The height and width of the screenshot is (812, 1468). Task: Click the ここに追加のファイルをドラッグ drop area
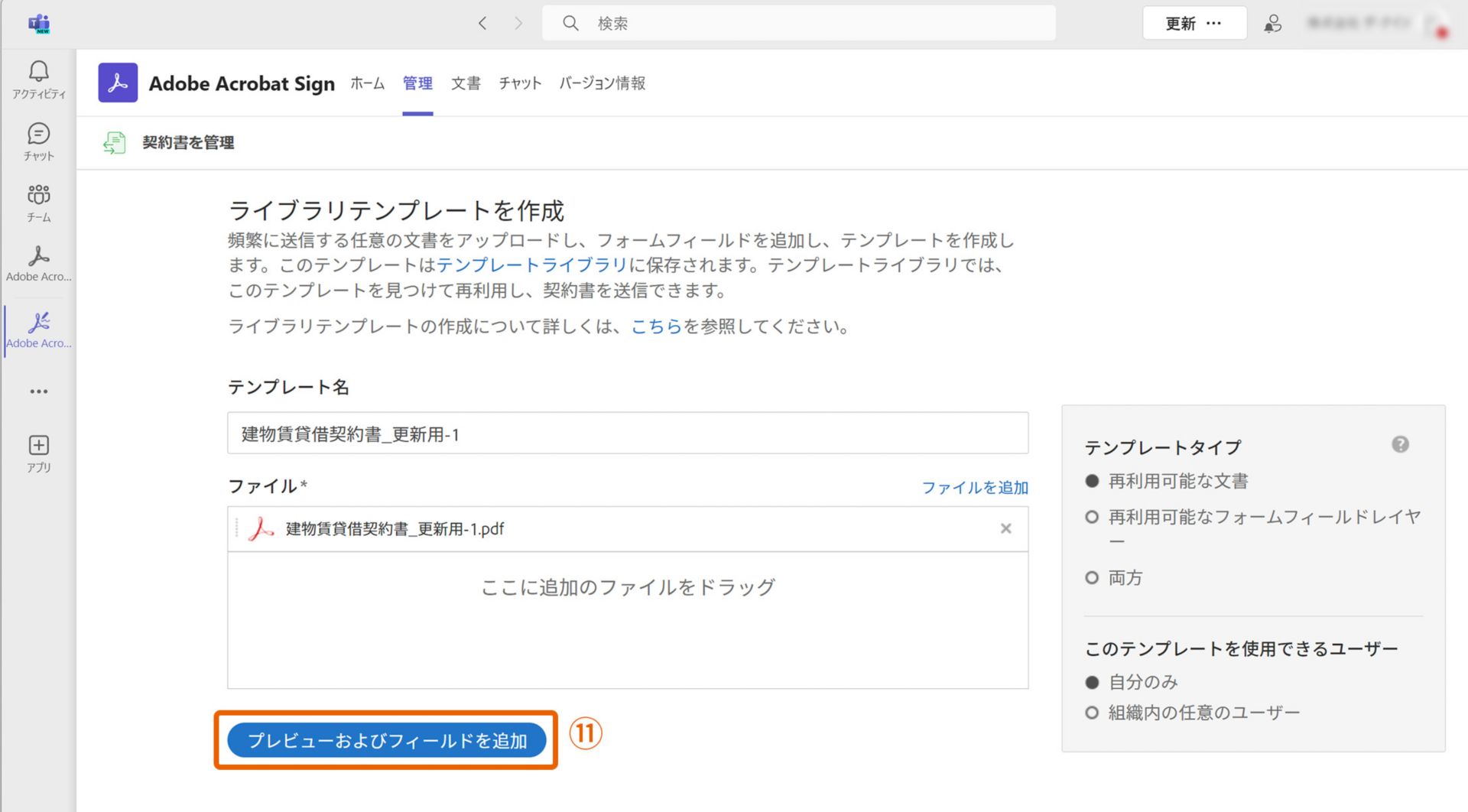(x=628, y=619)
